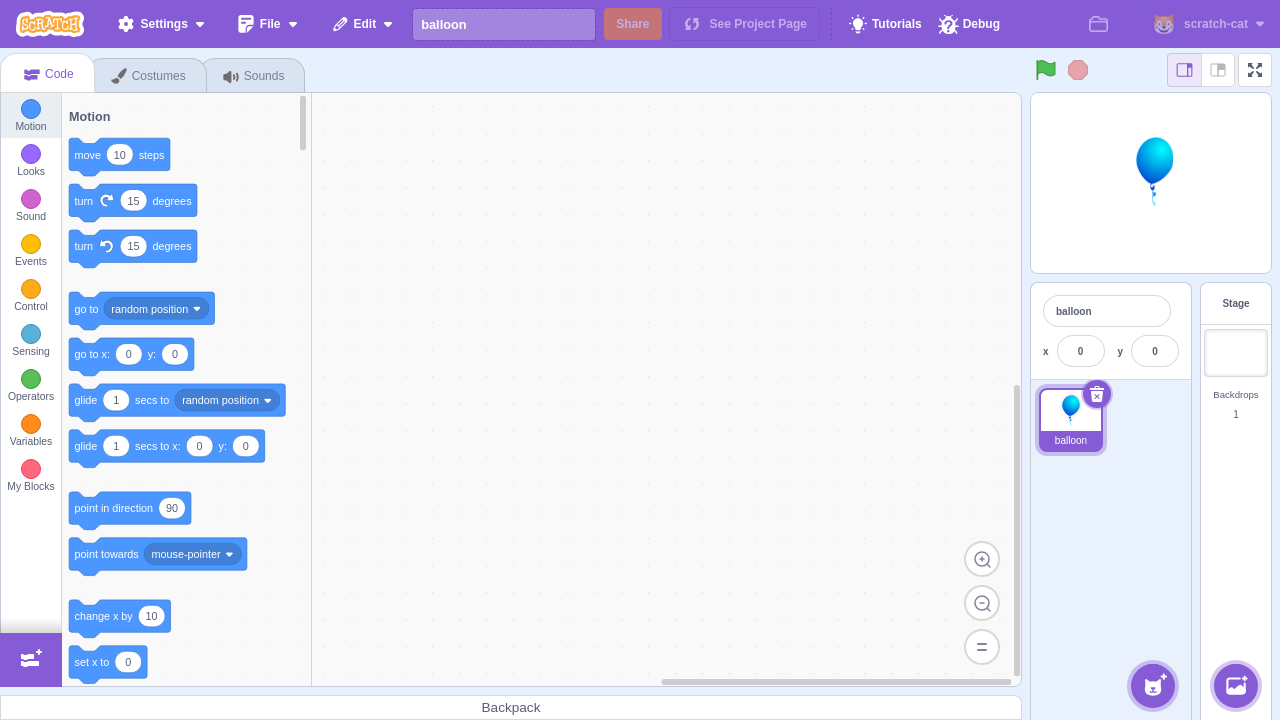Open the Tutorials library
Image resolution: width=1280 pixels, height=720 pixels.
click(x=885, y=24)
